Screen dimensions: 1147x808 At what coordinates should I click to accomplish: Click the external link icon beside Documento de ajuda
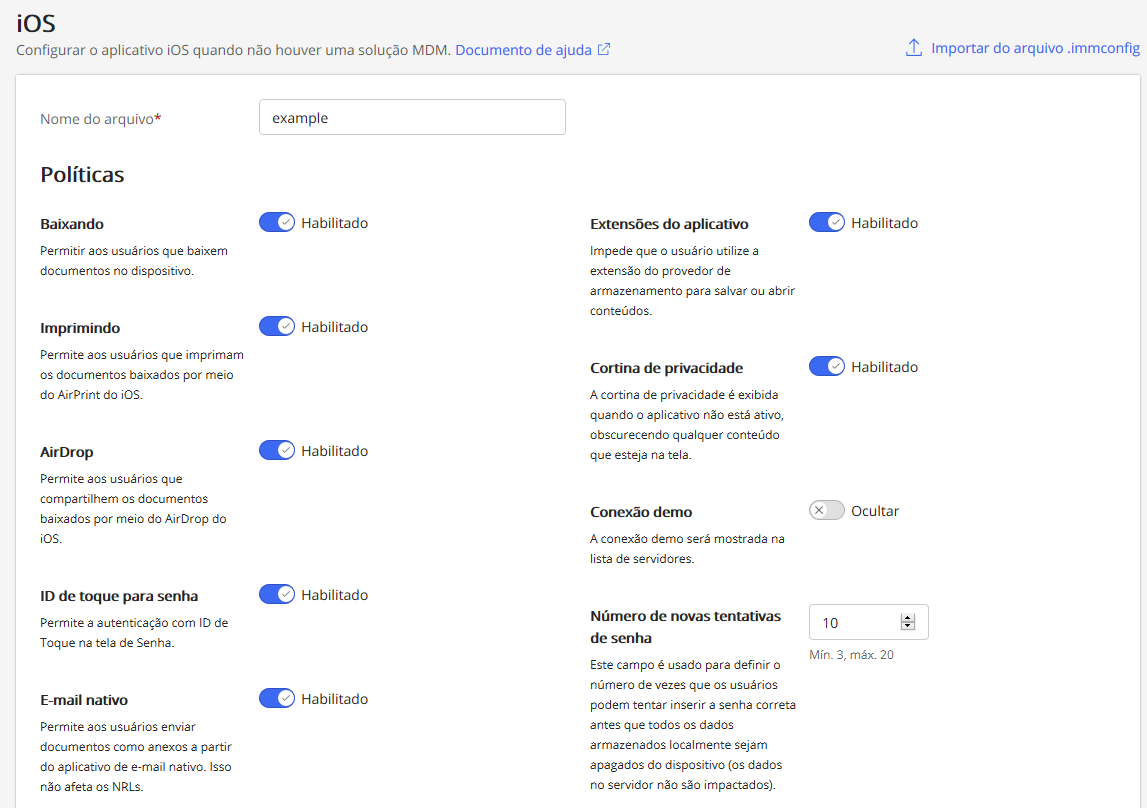604,49
